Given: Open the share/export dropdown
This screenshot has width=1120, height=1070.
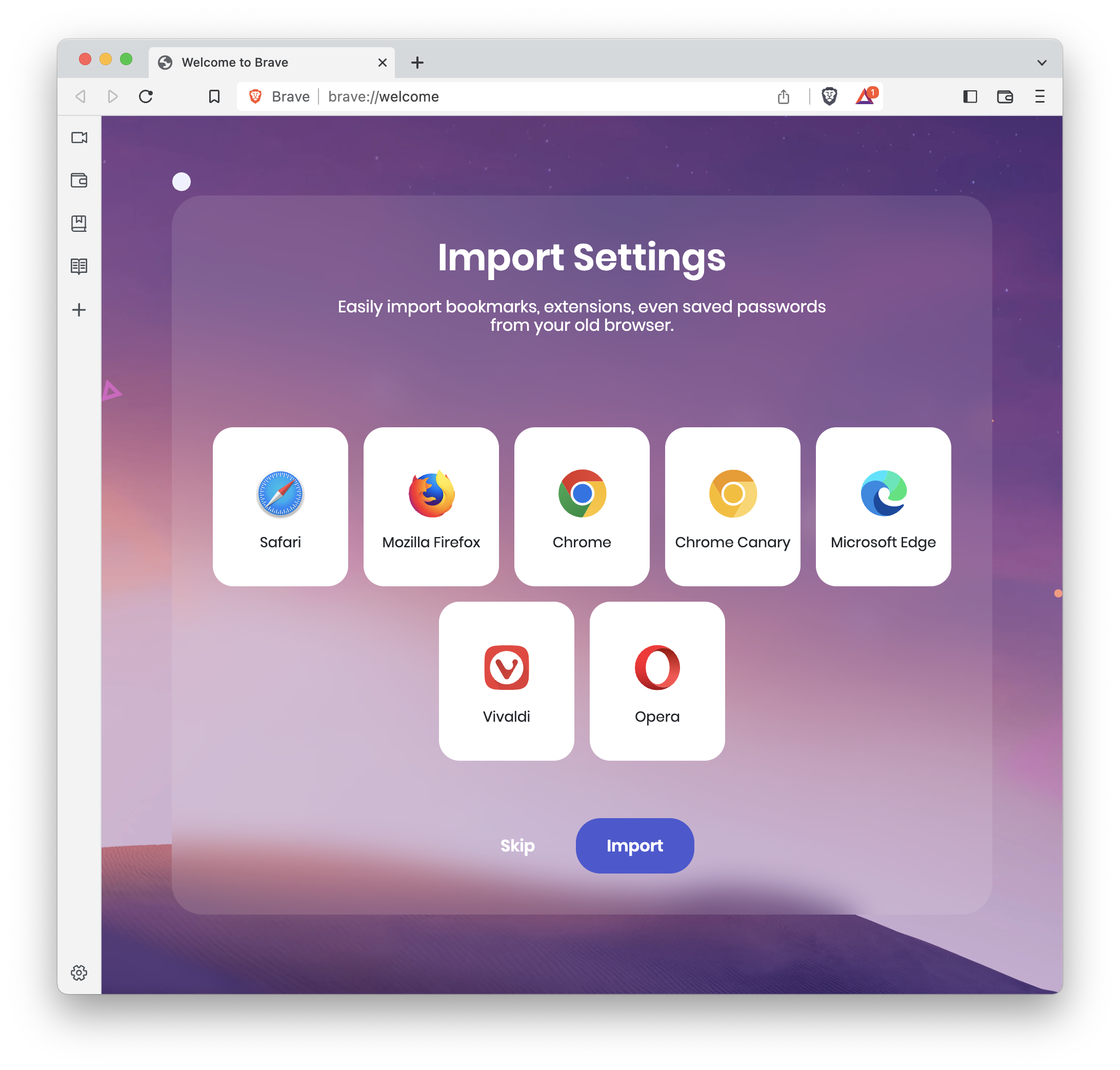Looking at the screenshot, I should [787, 96].
